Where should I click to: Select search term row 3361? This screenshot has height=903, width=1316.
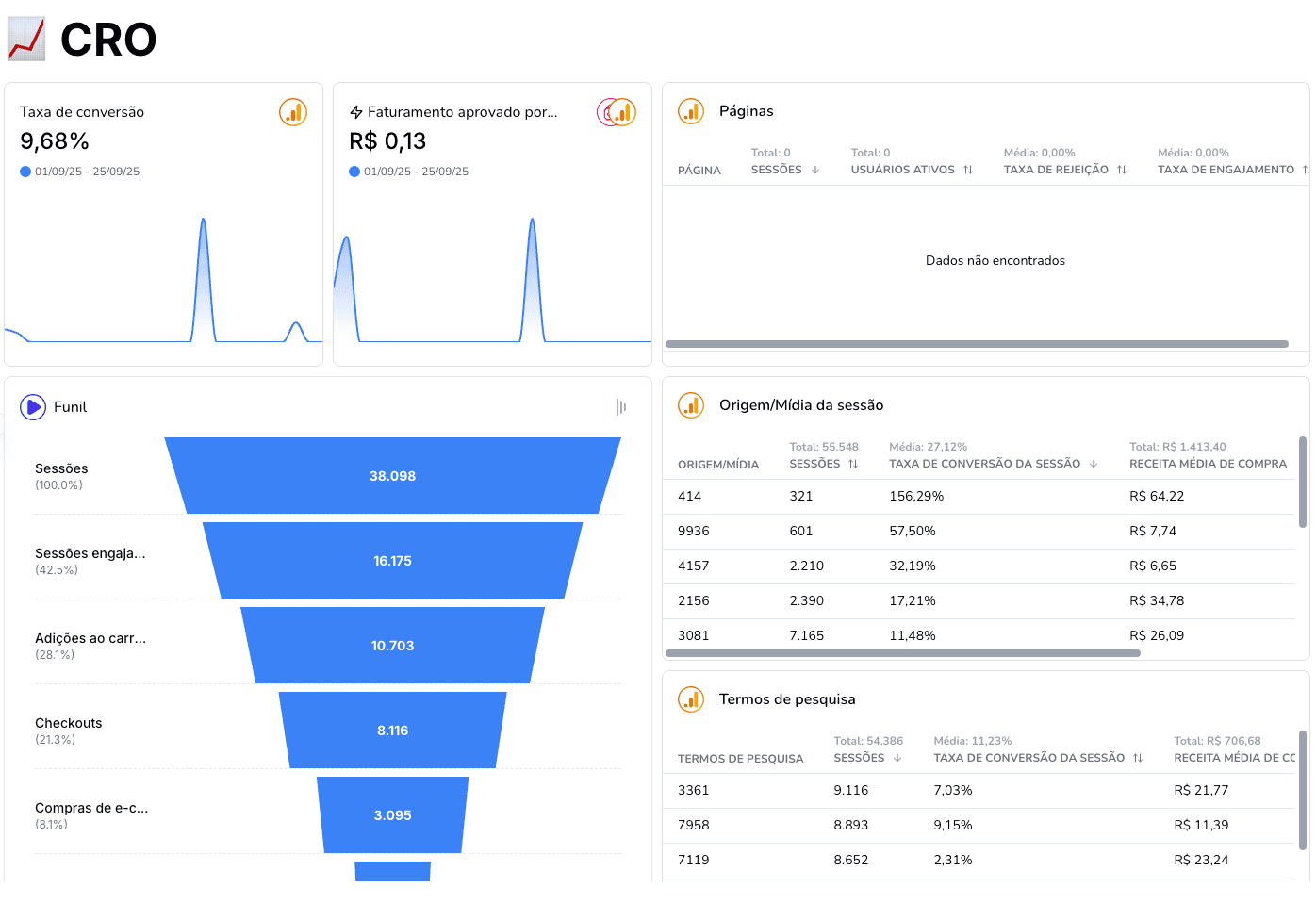point(979,791)
